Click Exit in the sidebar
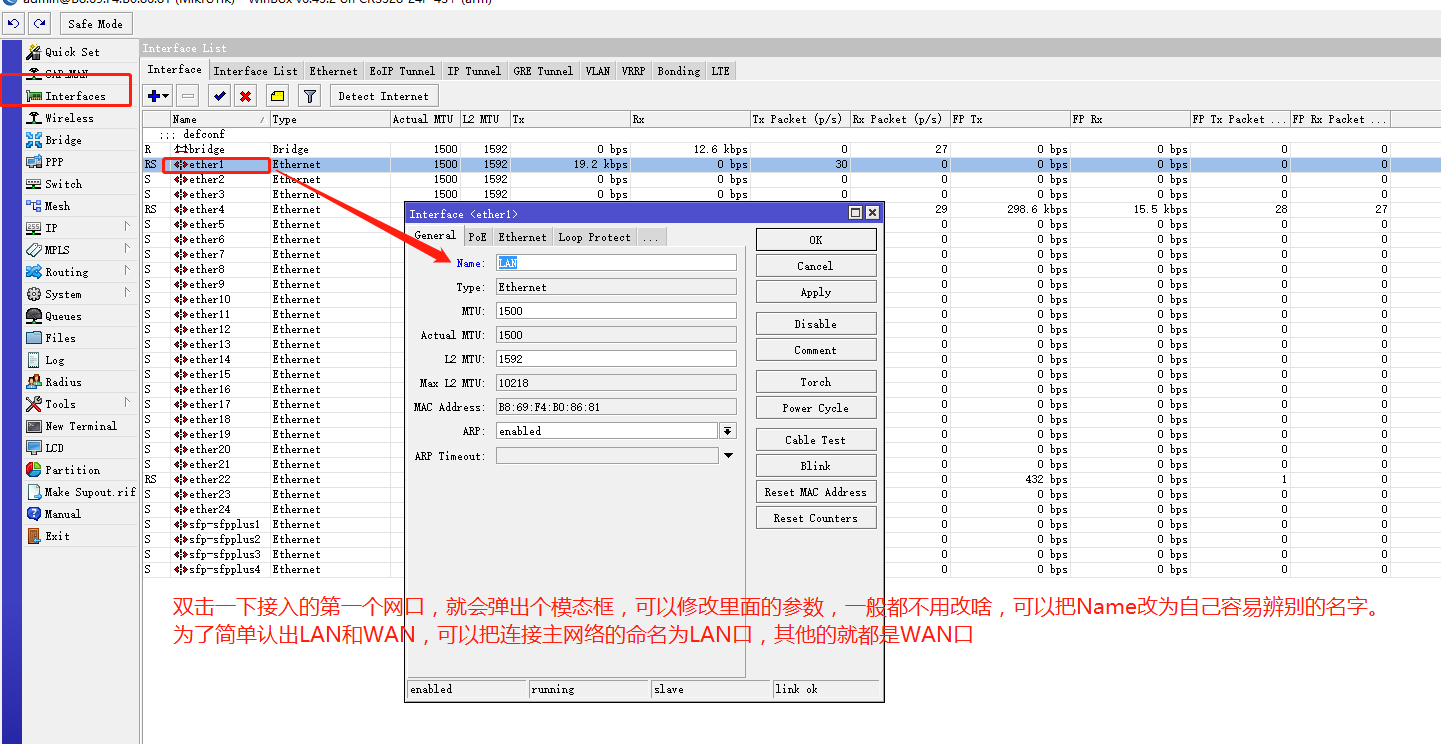The width and height of the screenshot is (1441, 744). [x=57, y=536]
